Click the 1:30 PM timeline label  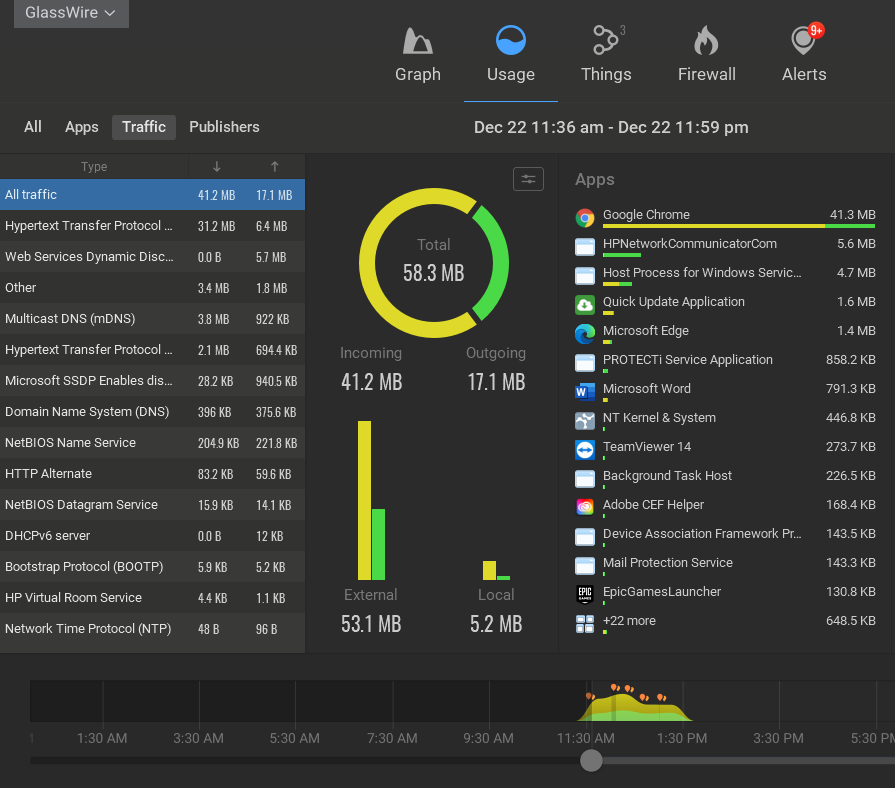[682, 738]
